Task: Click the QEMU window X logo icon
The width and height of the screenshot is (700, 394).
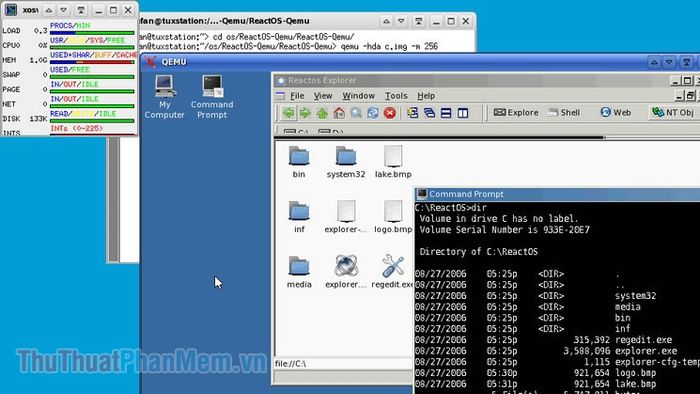Action: coord(151,62)
